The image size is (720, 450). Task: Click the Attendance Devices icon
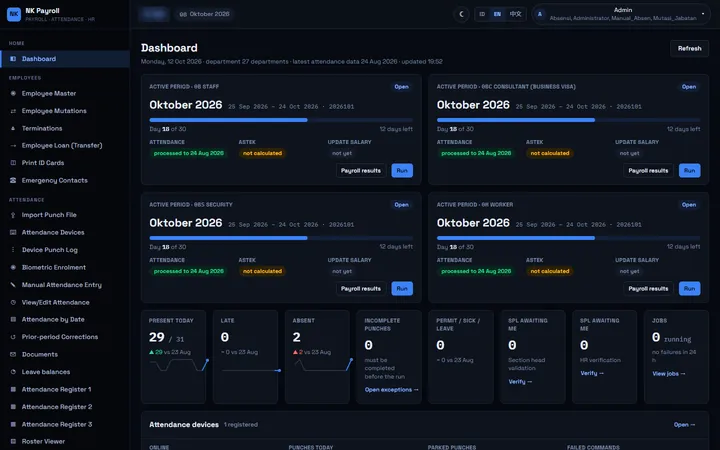(13, 232)
